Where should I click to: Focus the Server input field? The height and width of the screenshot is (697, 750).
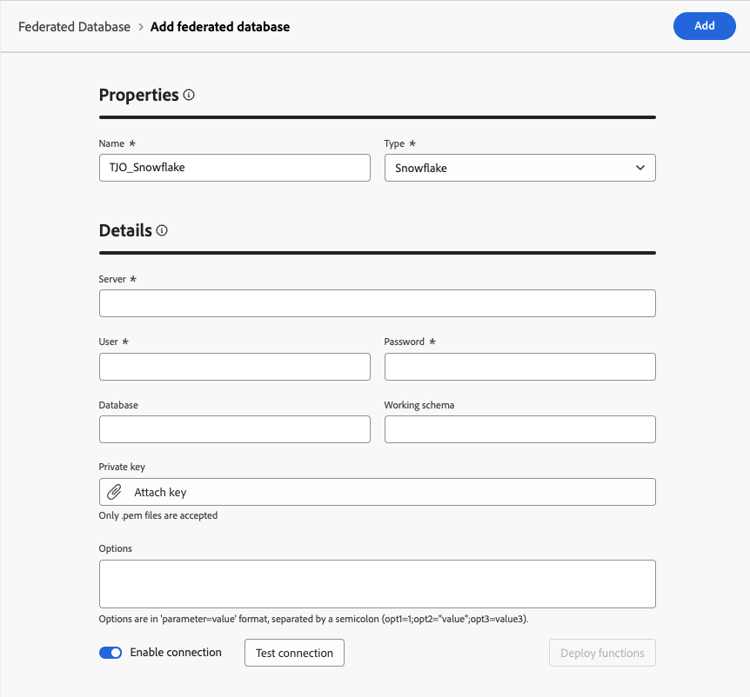[x=377, y=303]
